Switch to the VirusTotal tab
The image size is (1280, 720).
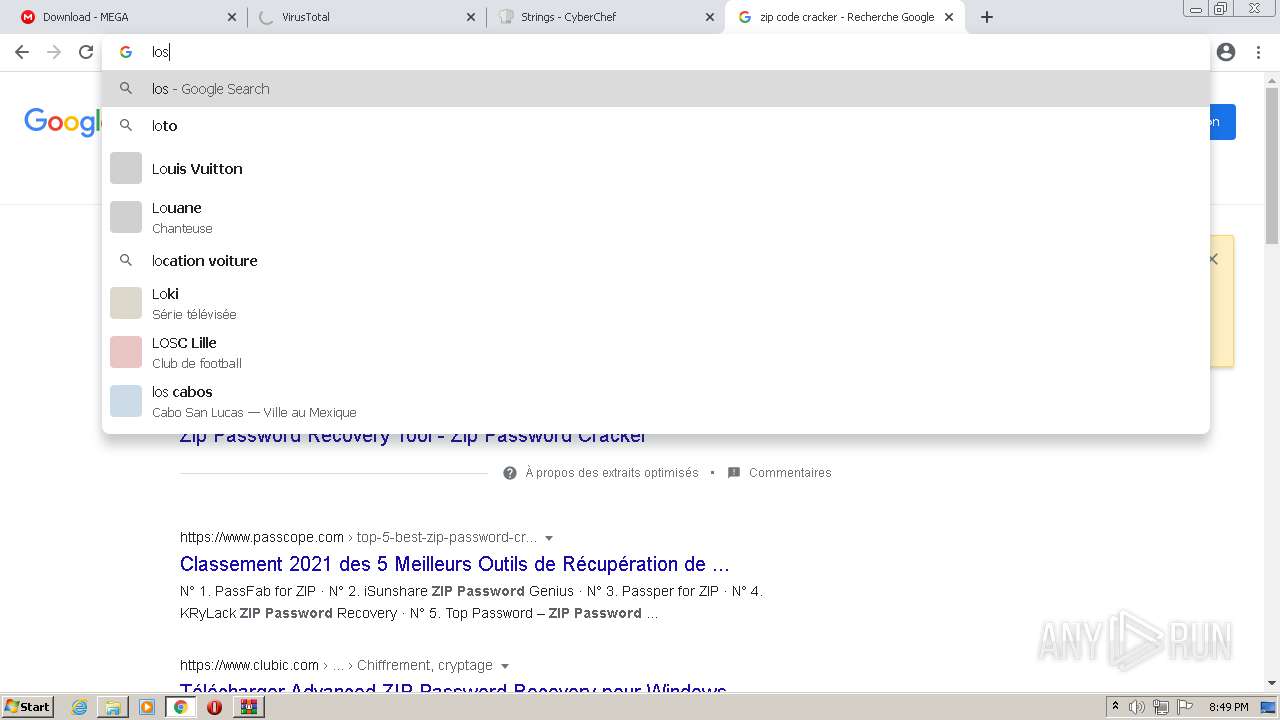pyautogui.click(x=367, y=17)
